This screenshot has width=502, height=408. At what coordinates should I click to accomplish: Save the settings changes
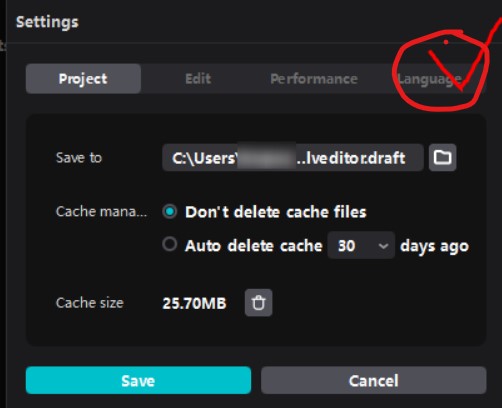click(138, 380)
